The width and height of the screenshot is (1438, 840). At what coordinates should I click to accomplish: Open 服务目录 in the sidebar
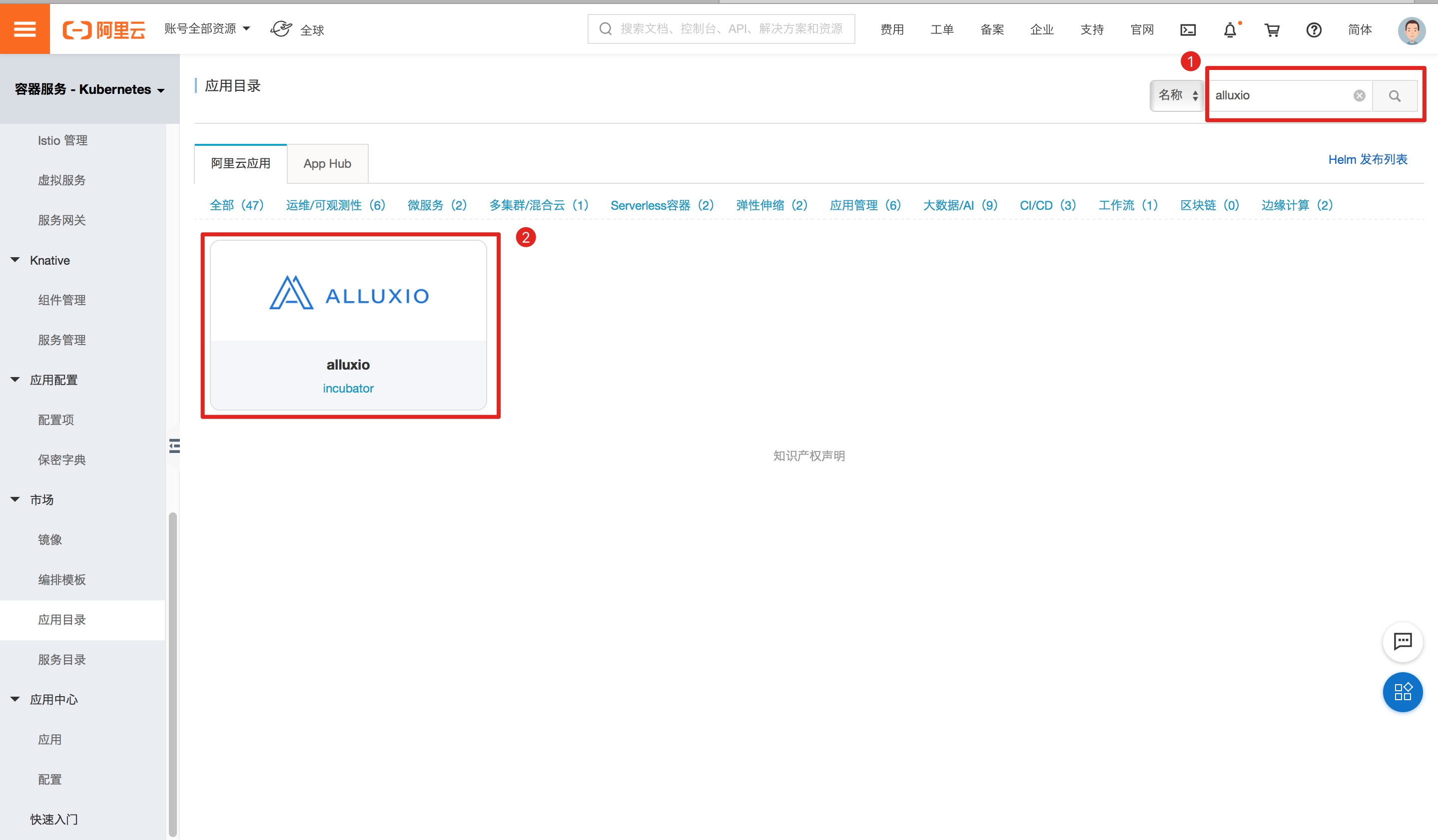coord(61,660)
